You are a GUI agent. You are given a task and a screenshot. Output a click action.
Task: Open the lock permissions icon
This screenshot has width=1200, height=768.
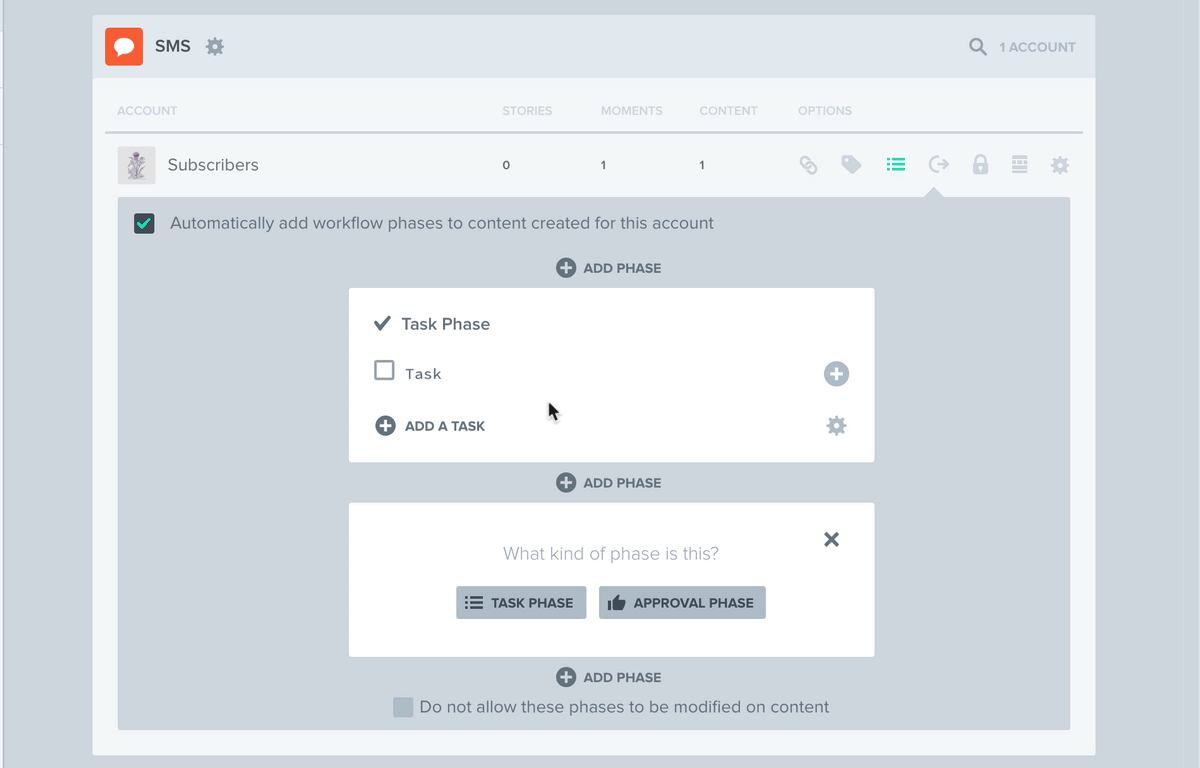tap(980, 164)
